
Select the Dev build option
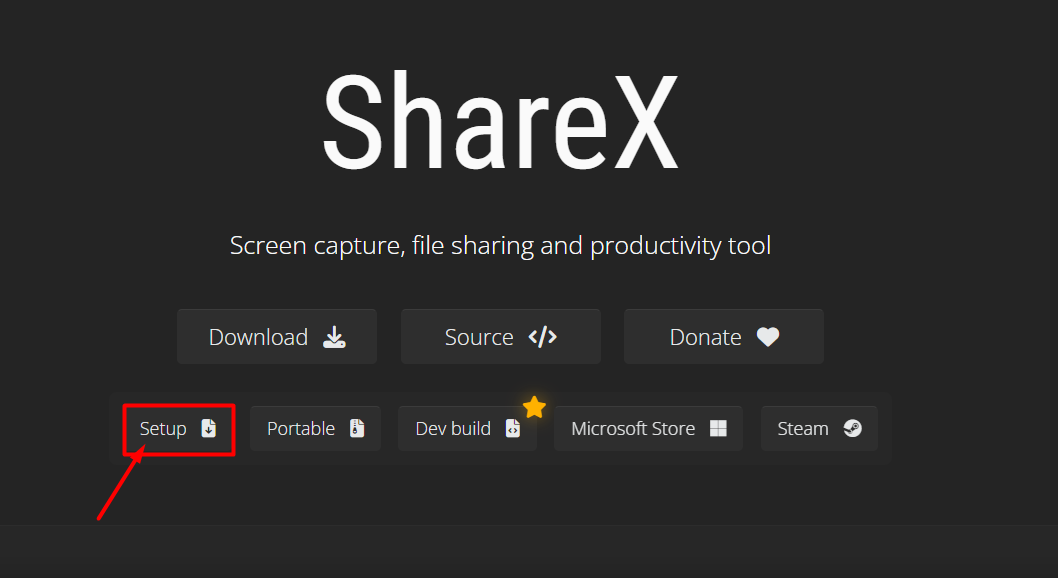pos(468,428)
